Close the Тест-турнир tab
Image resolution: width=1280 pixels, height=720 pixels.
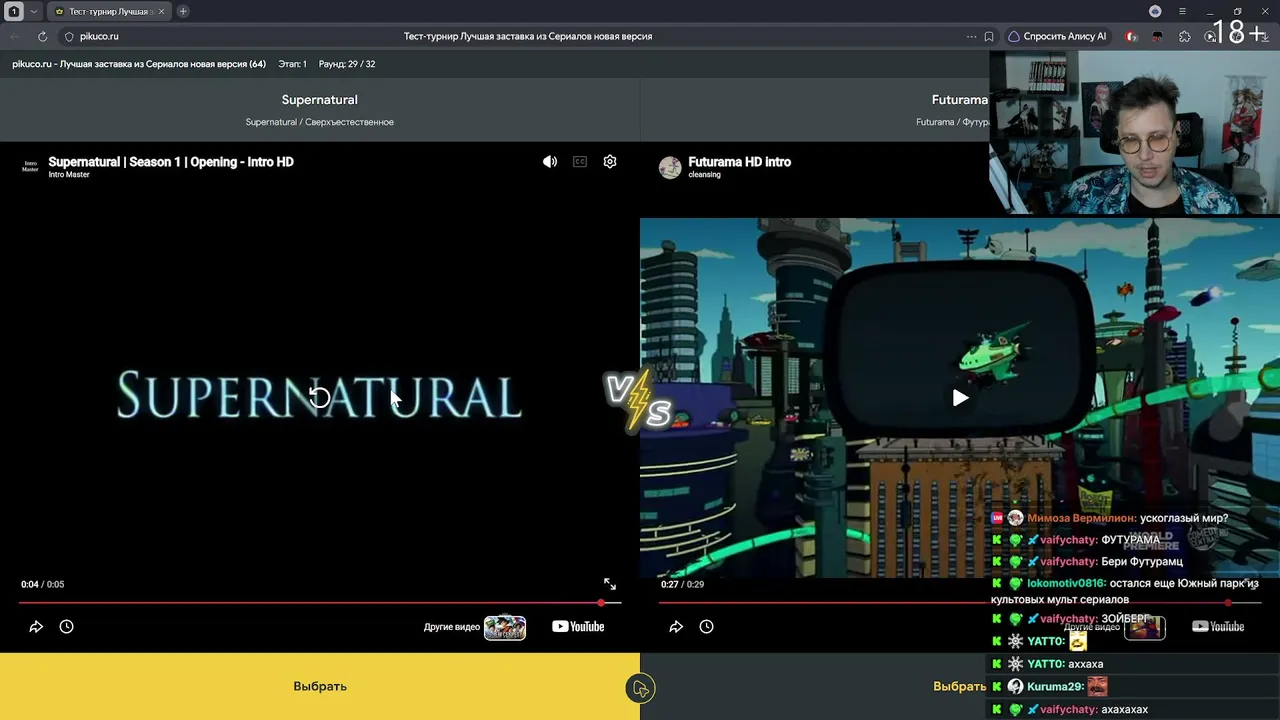162,11
